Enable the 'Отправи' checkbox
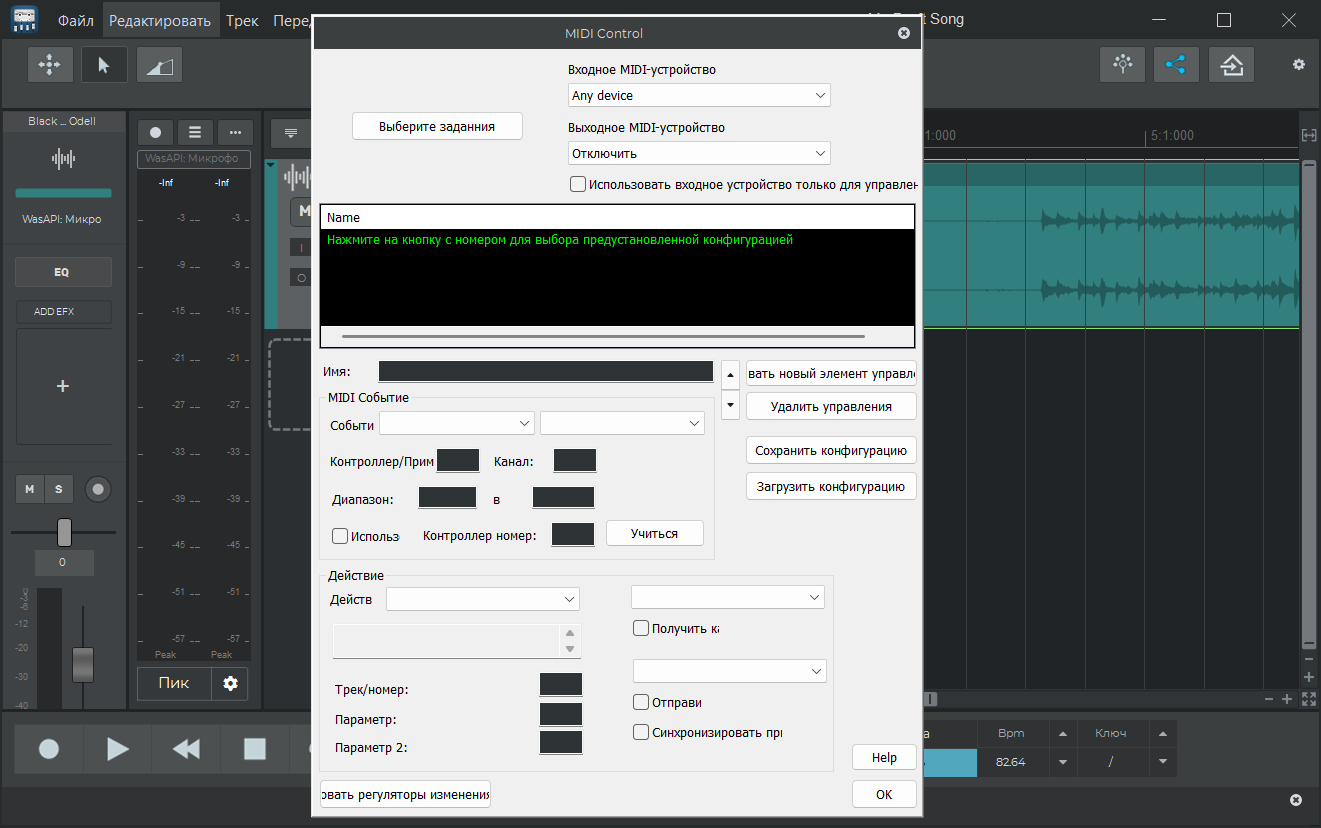 coord(641,702)
